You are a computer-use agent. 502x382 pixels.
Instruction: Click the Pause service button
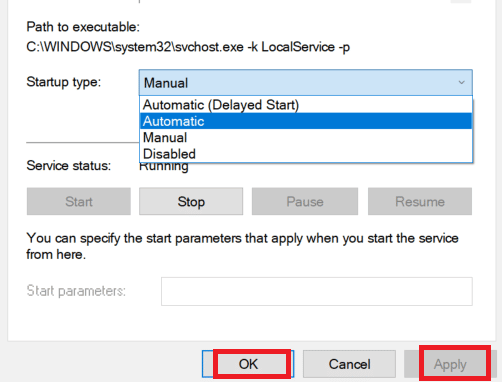(x=305, y=201)
